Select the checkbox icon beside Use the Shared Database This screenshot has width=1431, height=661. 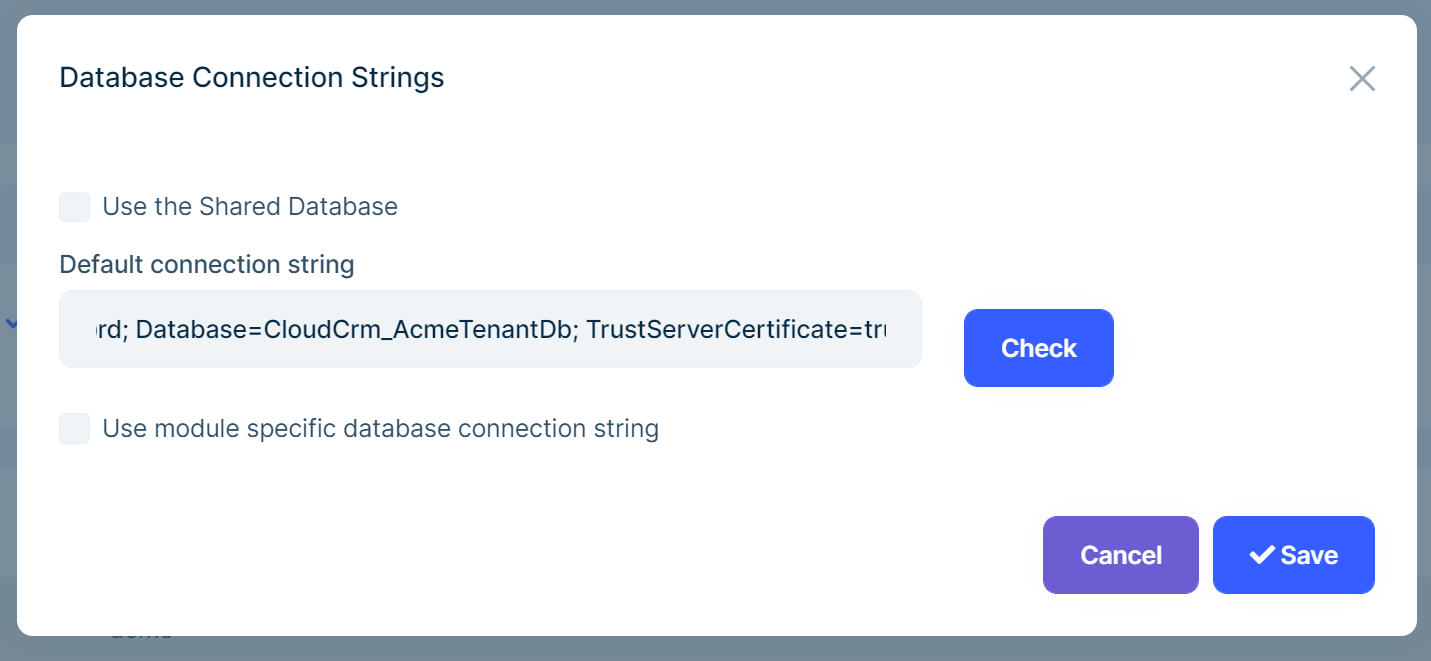coord(74,206)
